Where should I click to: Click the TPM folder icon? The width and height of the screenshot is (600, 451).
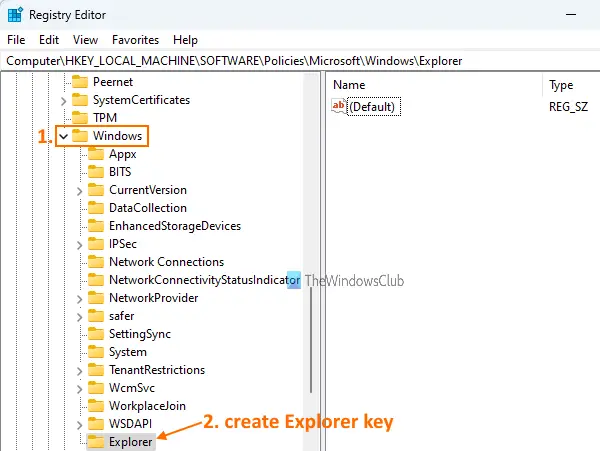[x=80, y=117]
